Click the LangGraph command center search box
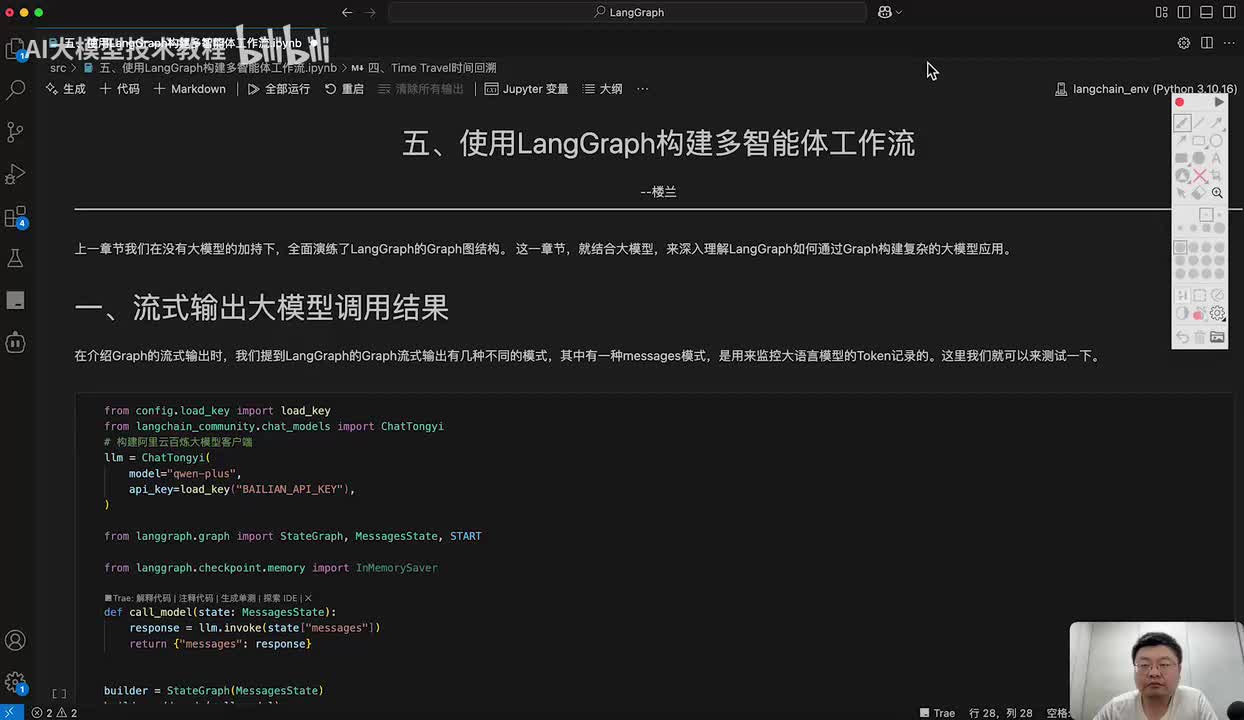The width and height of the screenshot is (1244, 720). click(x=628, y=12)
